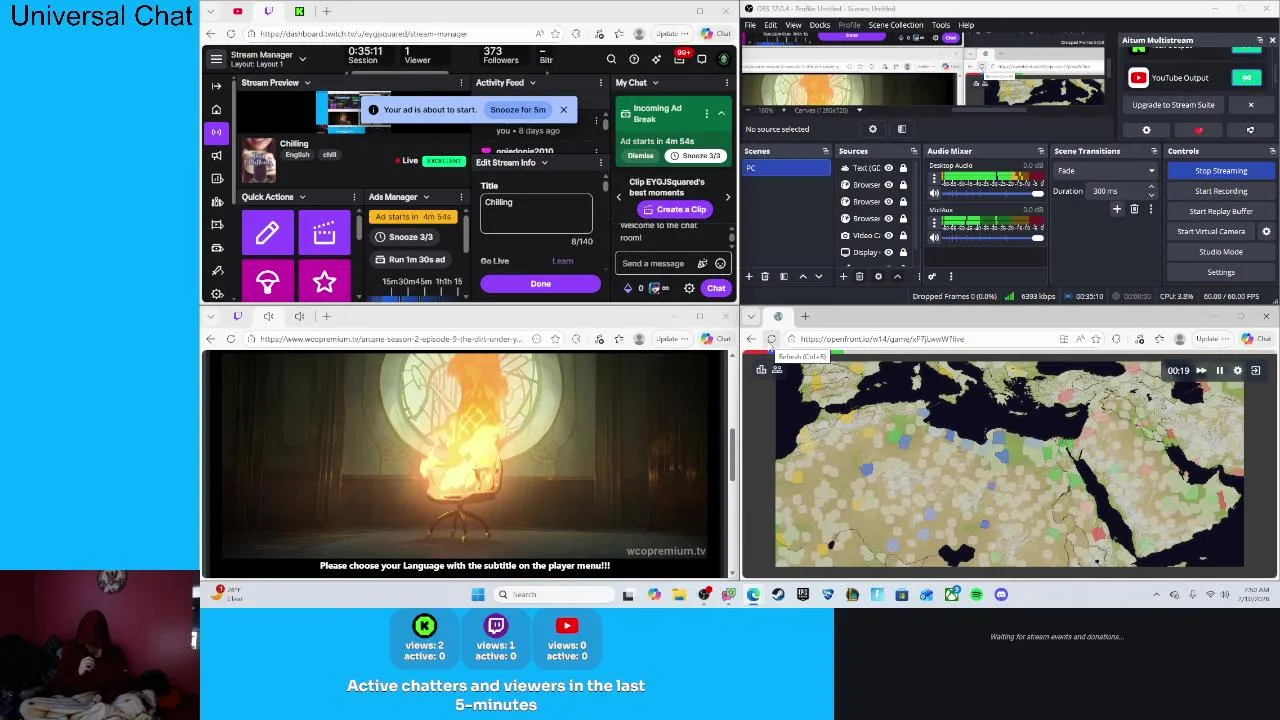The image size is (1280, 720).
Task: Open OBS Edit menu
Action: 771,25
